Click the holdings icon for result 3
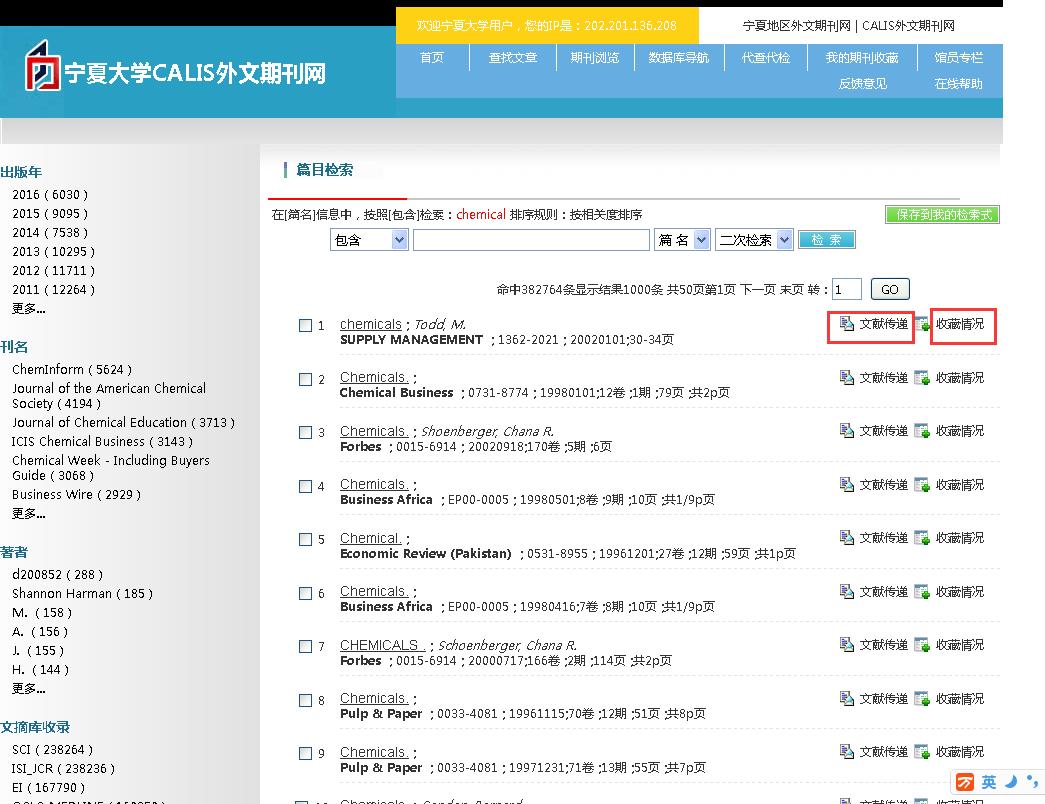 922,431
